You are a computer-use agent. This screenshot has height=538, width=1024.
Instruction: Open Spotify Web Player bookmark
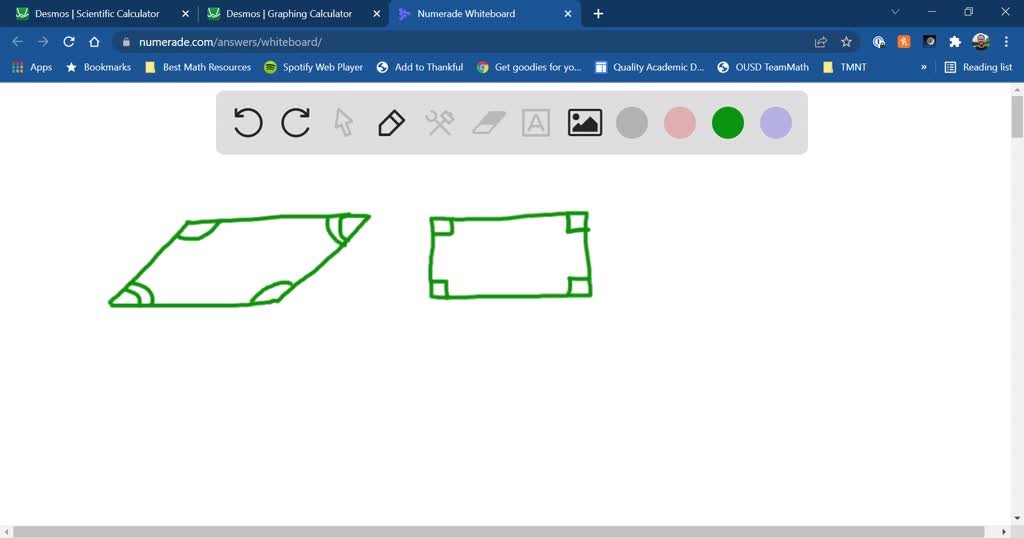[x=313, y=67]
